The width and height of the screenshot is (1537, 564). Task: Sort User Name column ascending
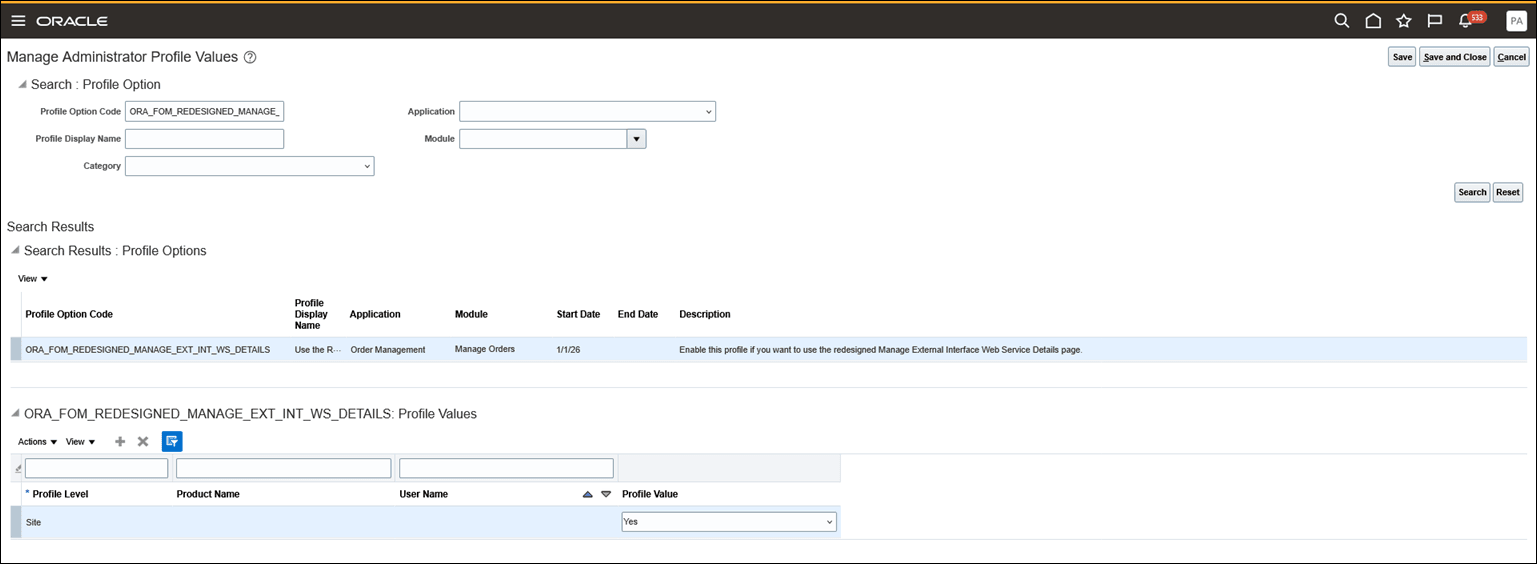tap(588, 494)
